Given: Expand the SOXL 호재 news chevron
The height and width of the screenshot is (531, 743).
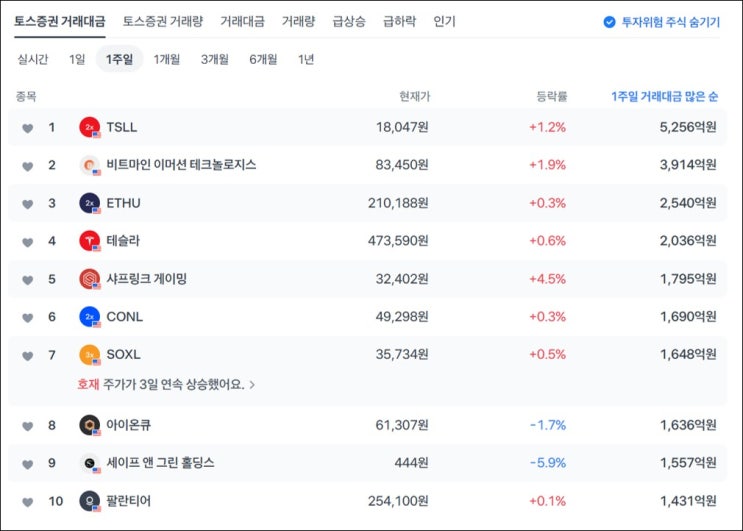Looking at the screenshot, I should point(252,384).
